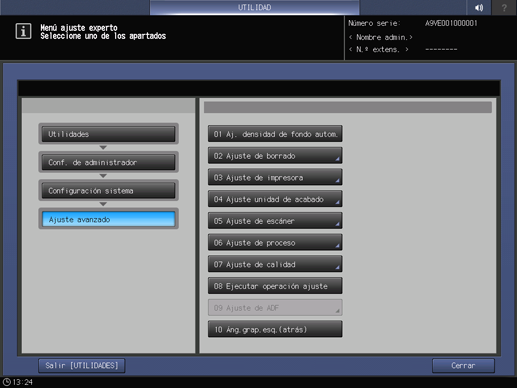Click the speaker sound icon
This screenshot has width=517, height=388.
479,7
